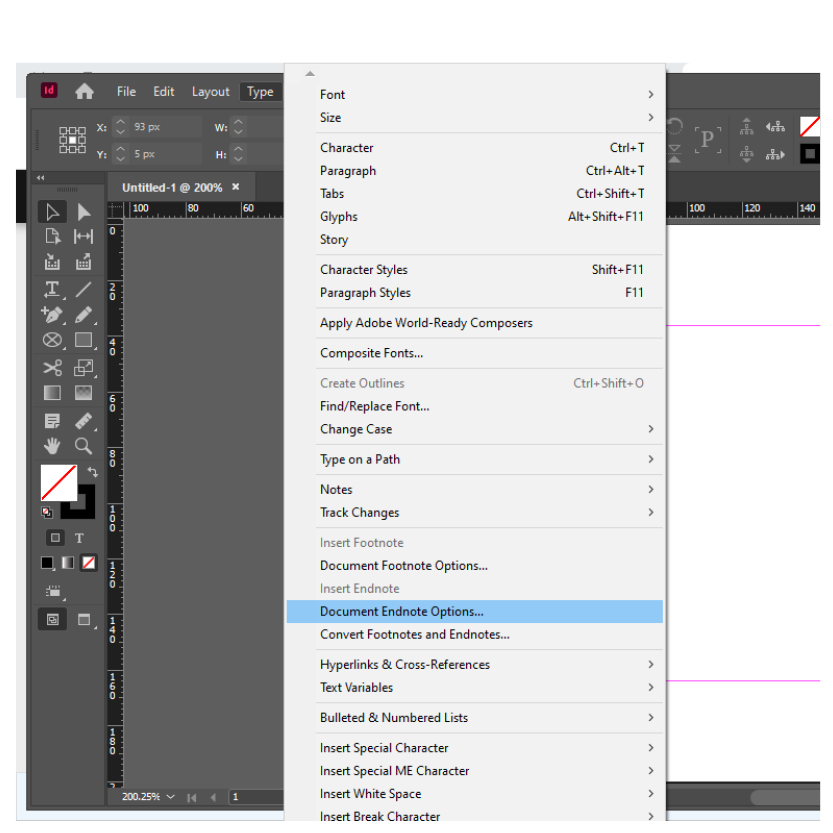Image resolution: width=833 pixels, height=833 pixels.
Task: Open the Layout menu
Action: [x=210, y=91]
